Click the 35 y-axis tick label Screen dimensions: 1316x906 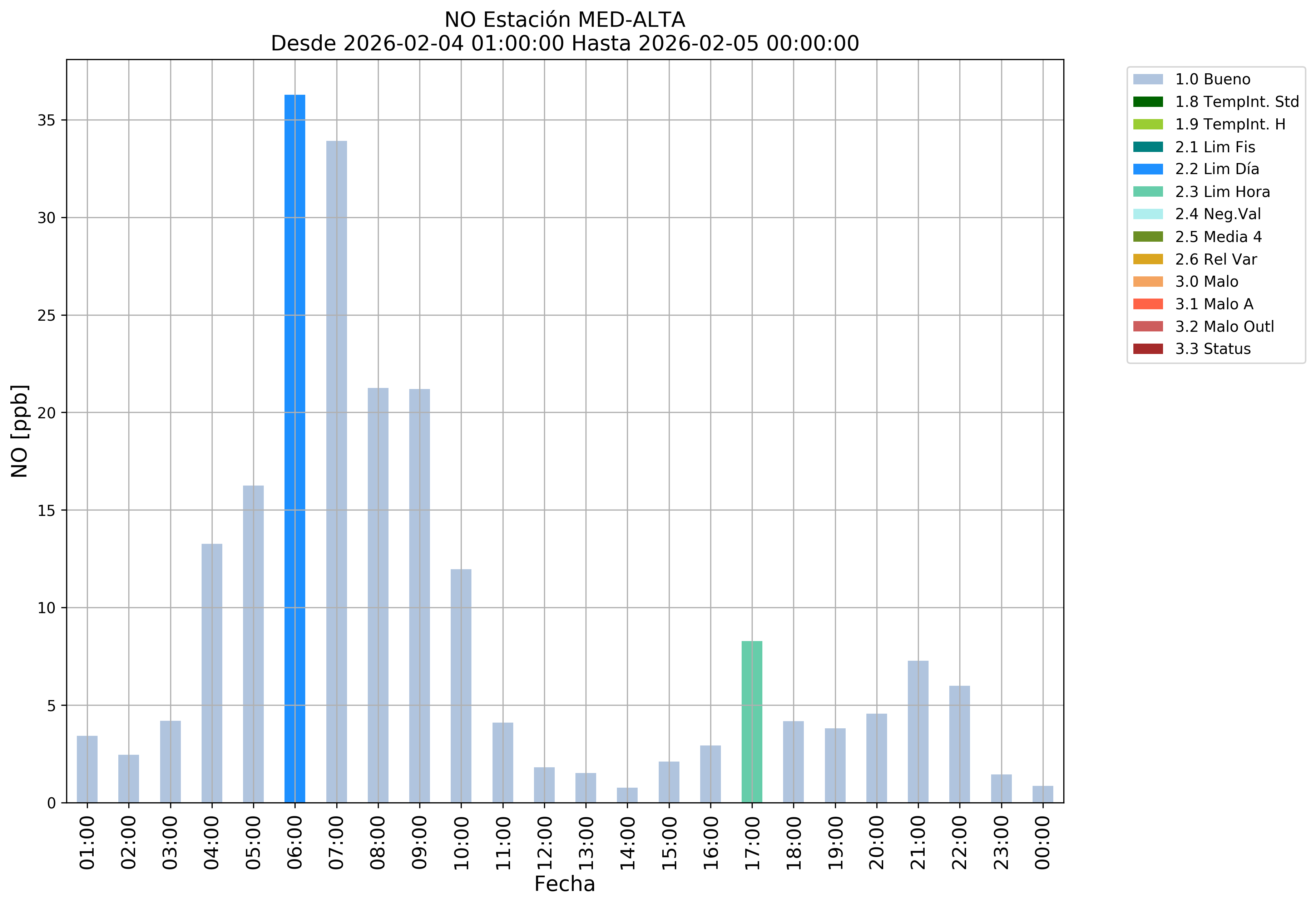point(46,120)
